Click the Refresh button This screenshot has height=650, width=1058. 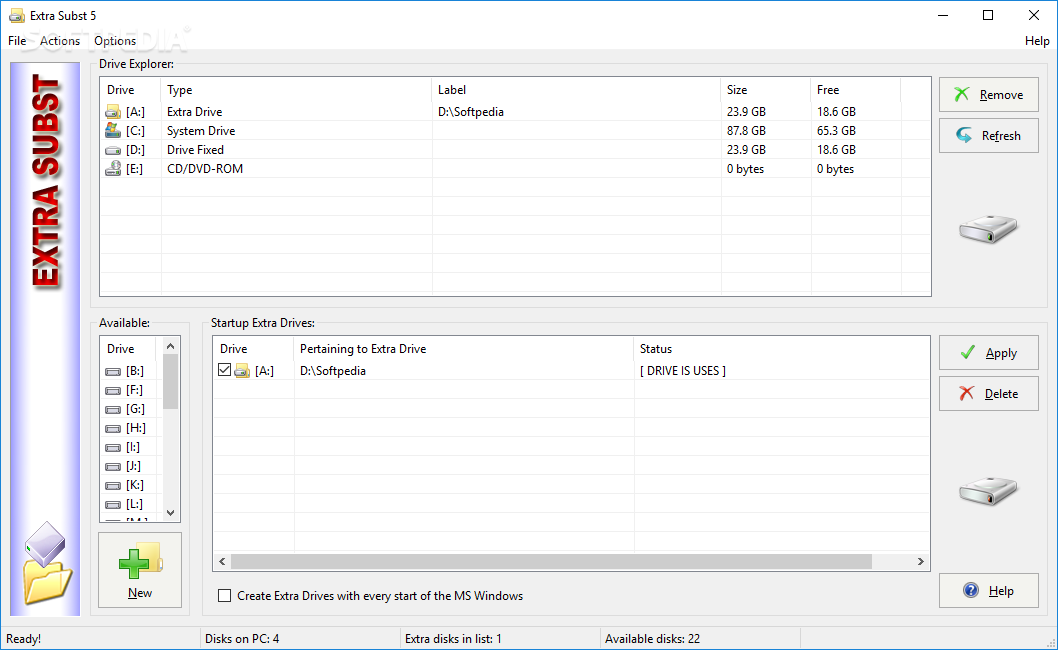989,135
